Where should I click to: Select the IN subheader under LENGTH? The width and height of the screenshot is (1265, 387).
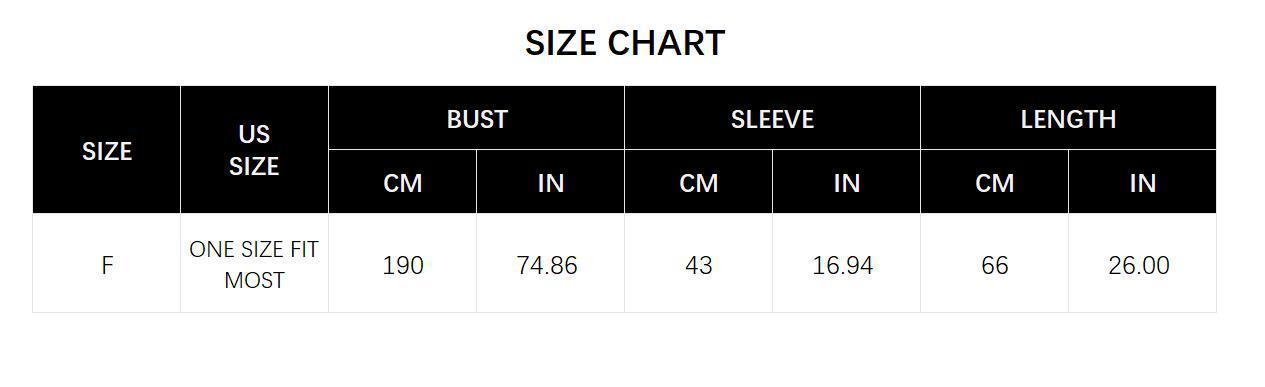(x=1142, y=182)
